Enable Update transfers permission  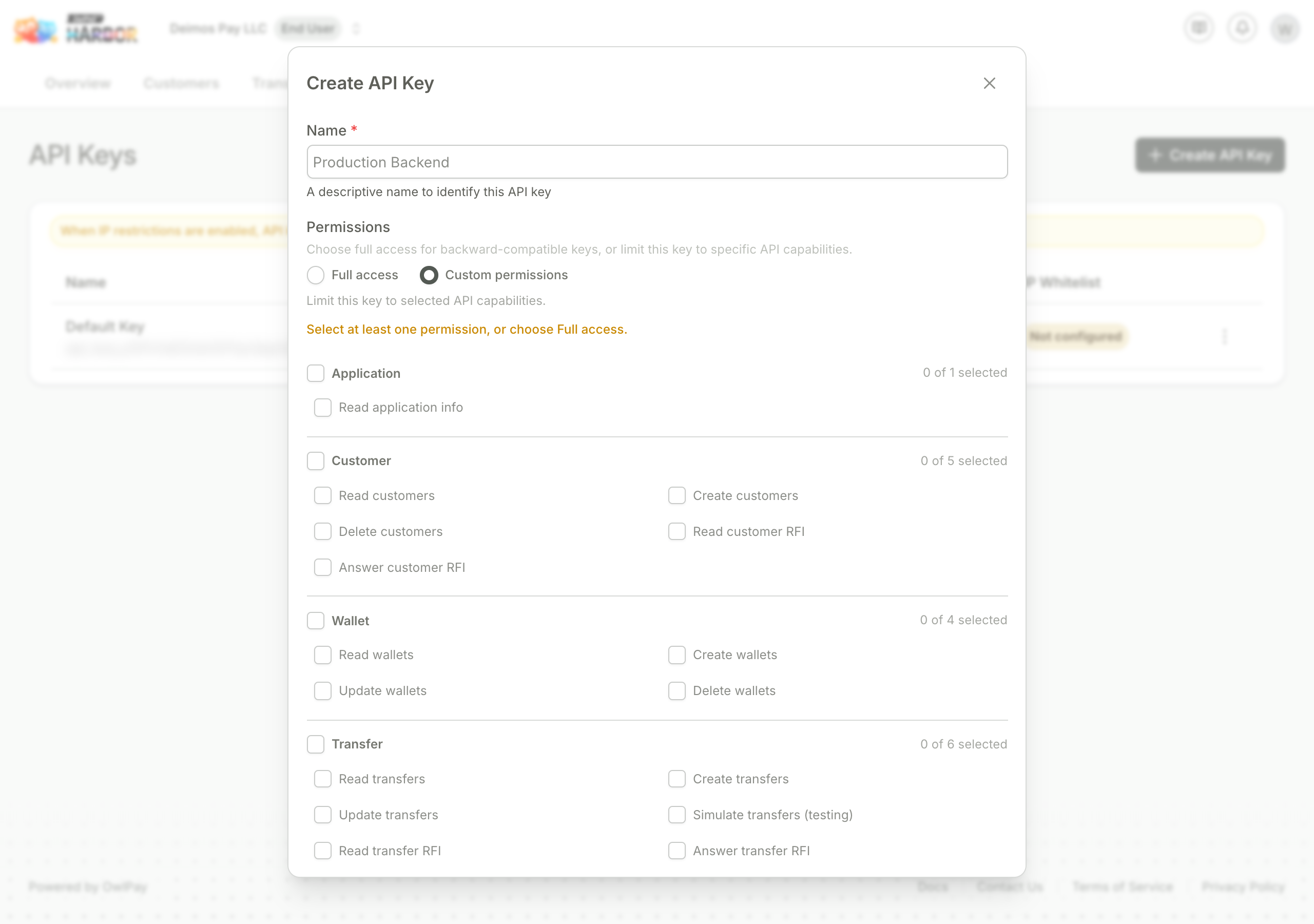[323, 815]
